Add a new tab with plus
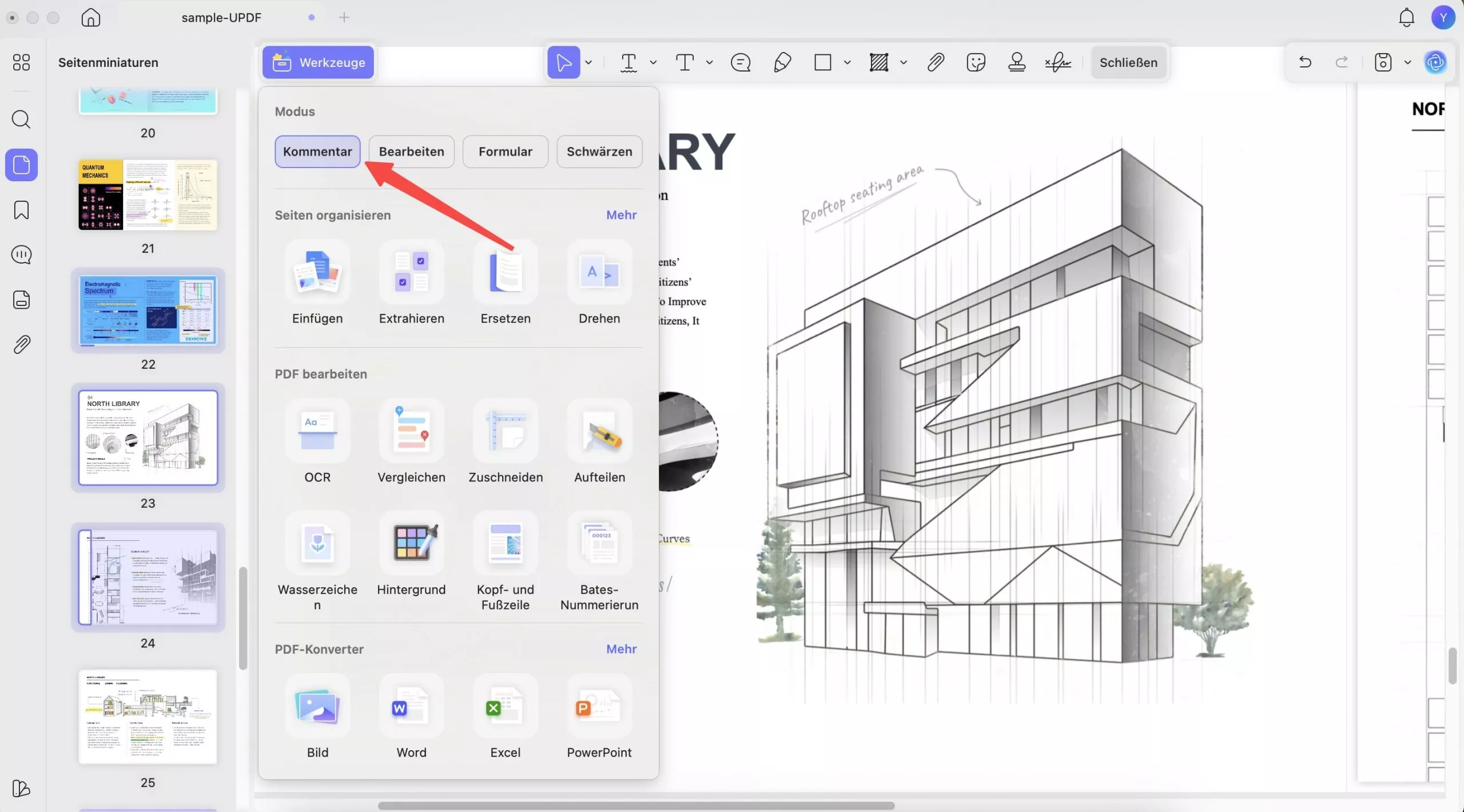This screenshot has width=1464, height=812. [344, 18]
